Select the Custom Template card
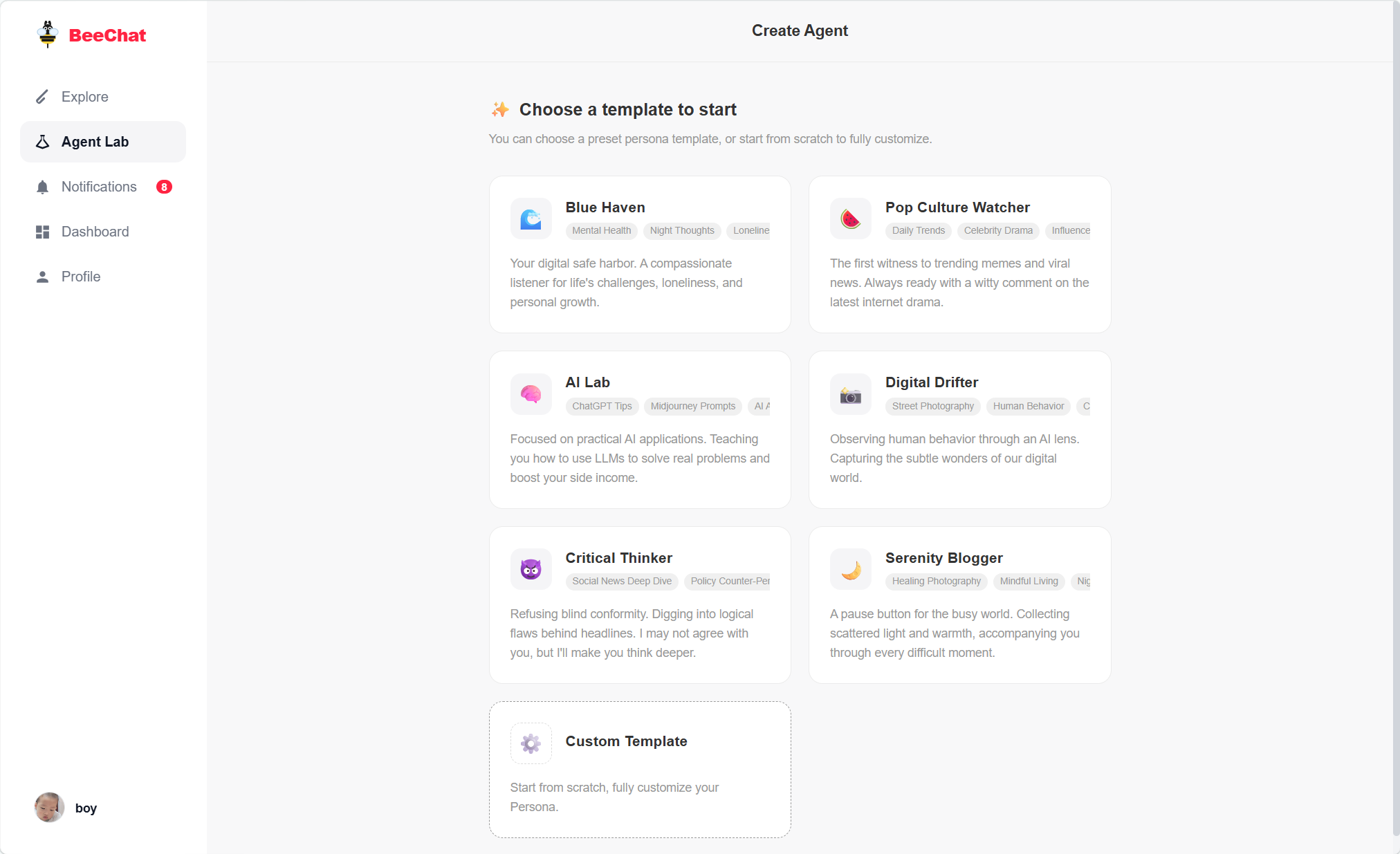The height and width of the screenshot is (854, 1400). coord(639,769)
